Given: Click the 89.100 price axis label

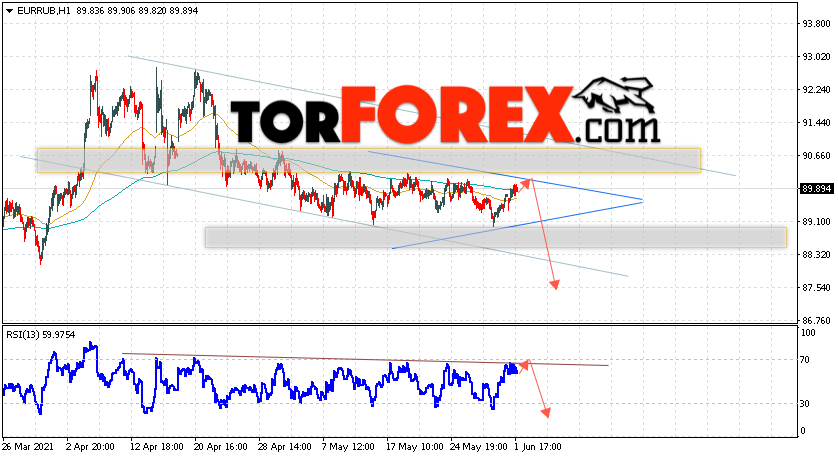Looking at the screenshot, I should click(816, 222).
